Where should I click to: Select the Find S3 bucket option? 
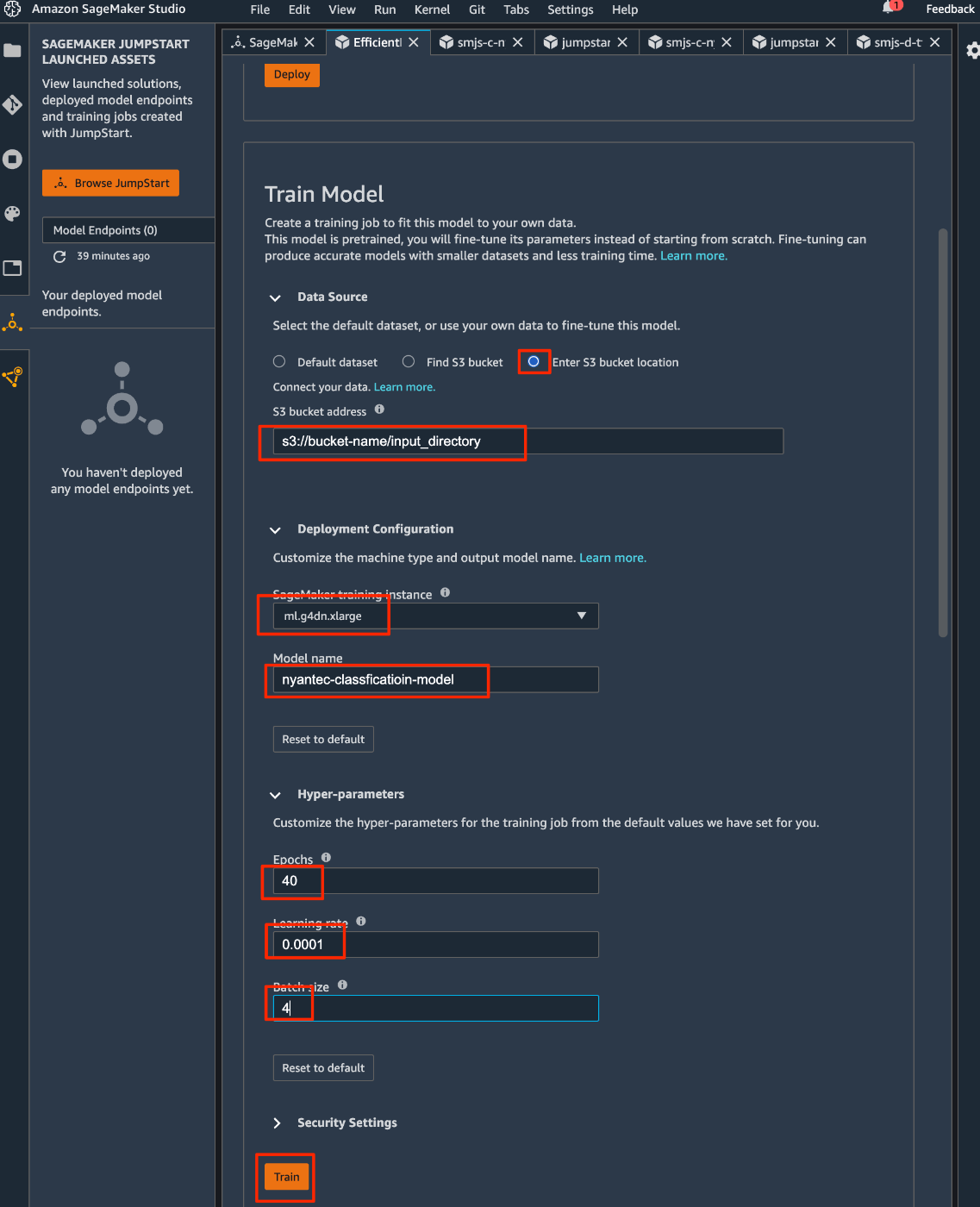[x=409, y=362]
